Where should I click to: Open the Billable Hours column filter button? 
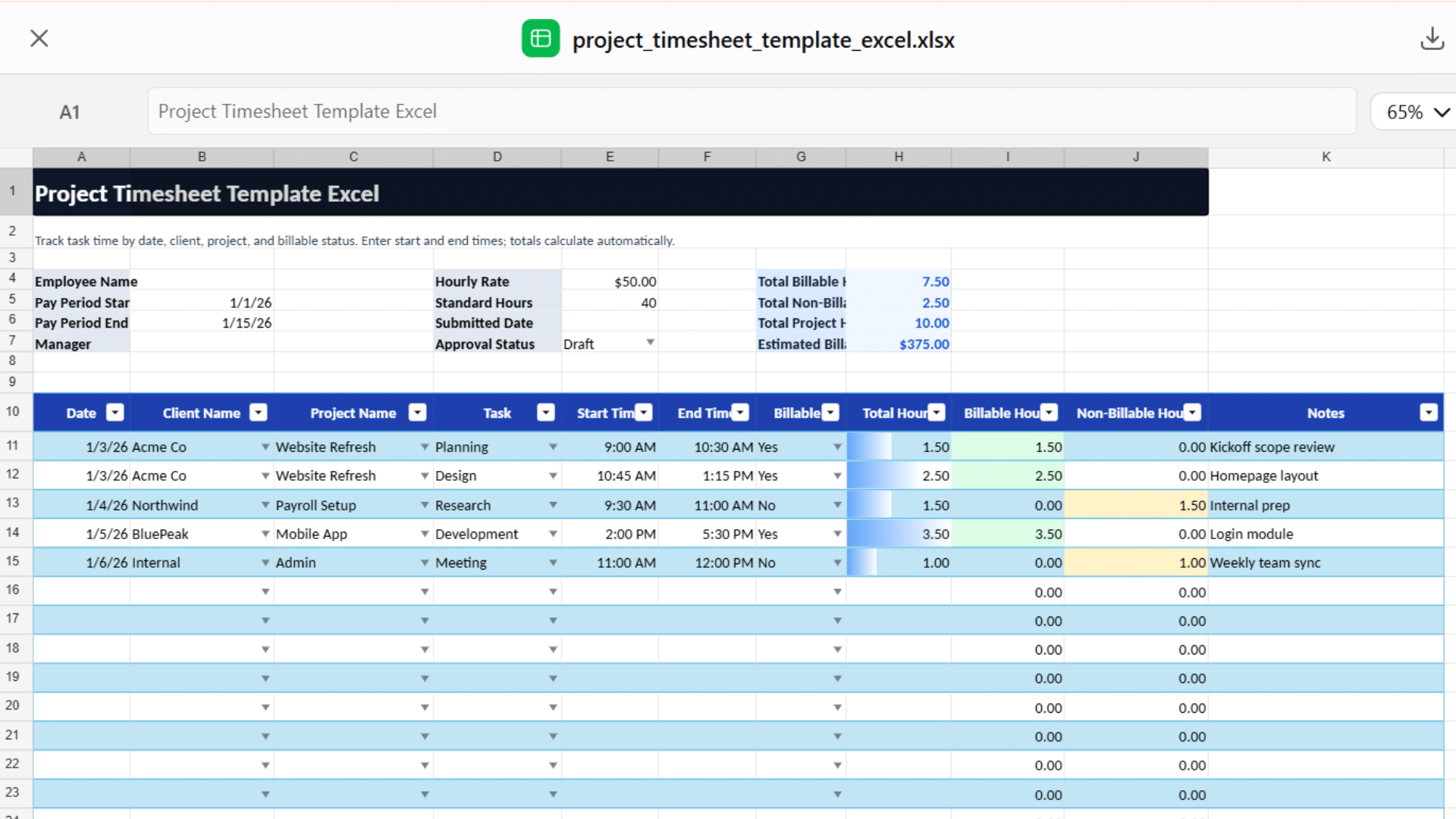pyautogui.click(x=1050, y=413)
